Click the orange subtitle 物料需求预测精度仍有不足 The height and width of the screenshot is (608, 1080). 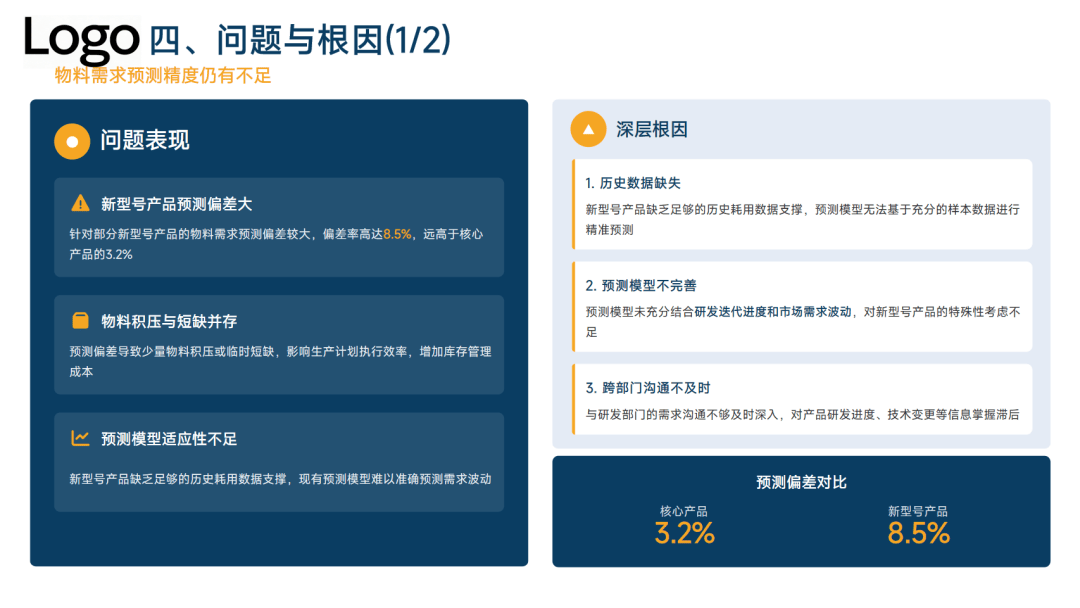[163, 76]
